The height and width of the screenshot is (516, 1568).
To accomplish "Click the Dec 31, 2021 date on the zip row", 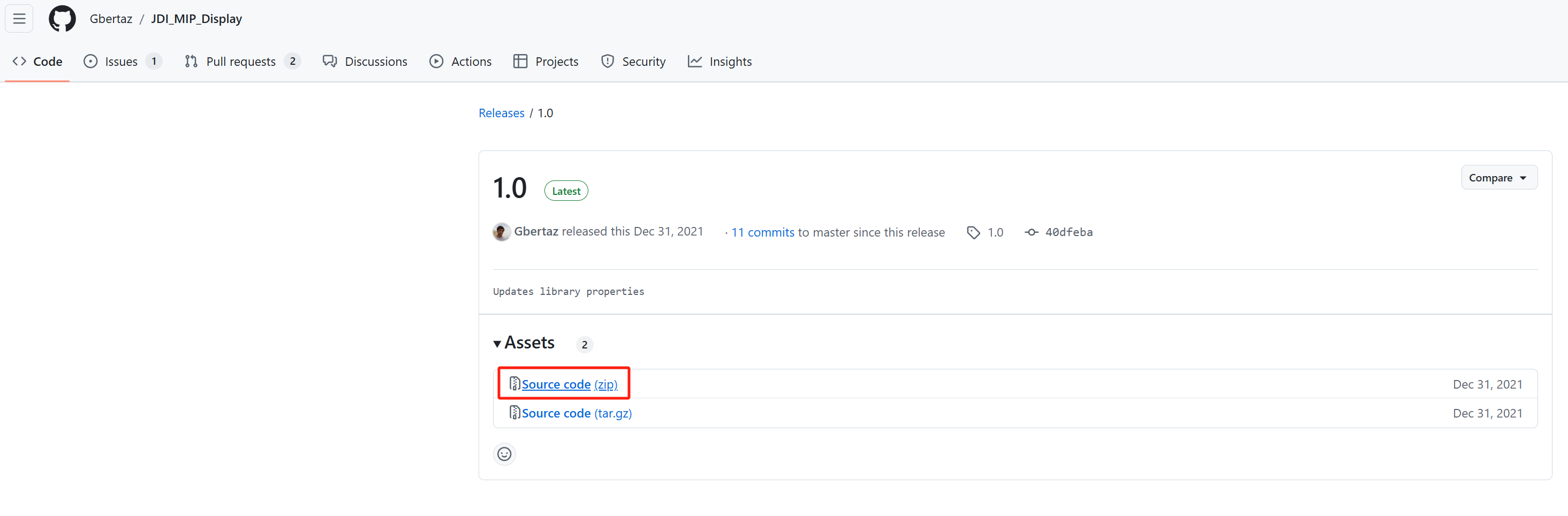I will pyautogui.click(x=1488, y=384).
